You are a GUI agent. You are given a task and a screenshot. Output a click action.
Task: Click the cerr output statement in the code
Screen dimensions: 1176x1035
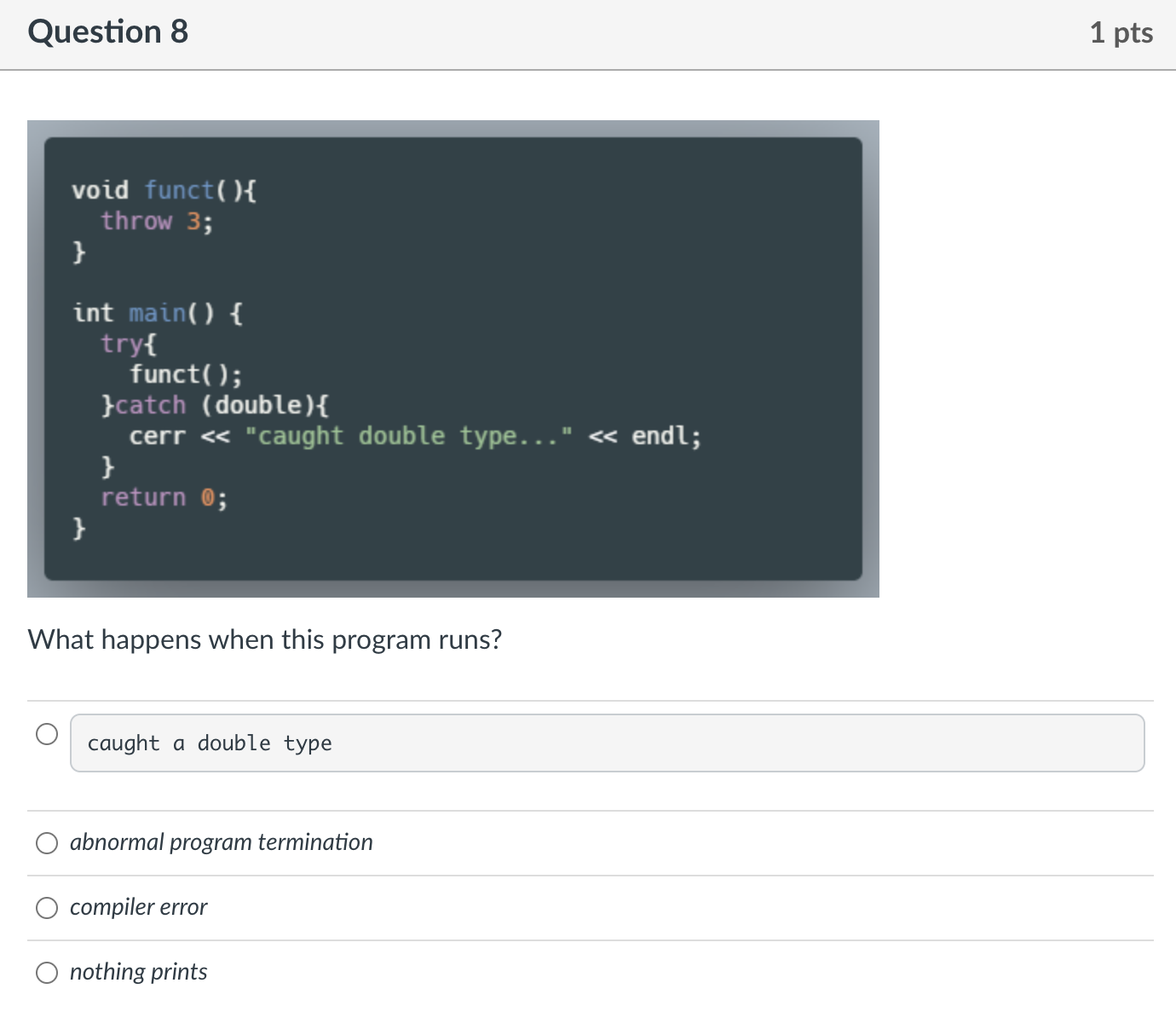click(415, 436)
